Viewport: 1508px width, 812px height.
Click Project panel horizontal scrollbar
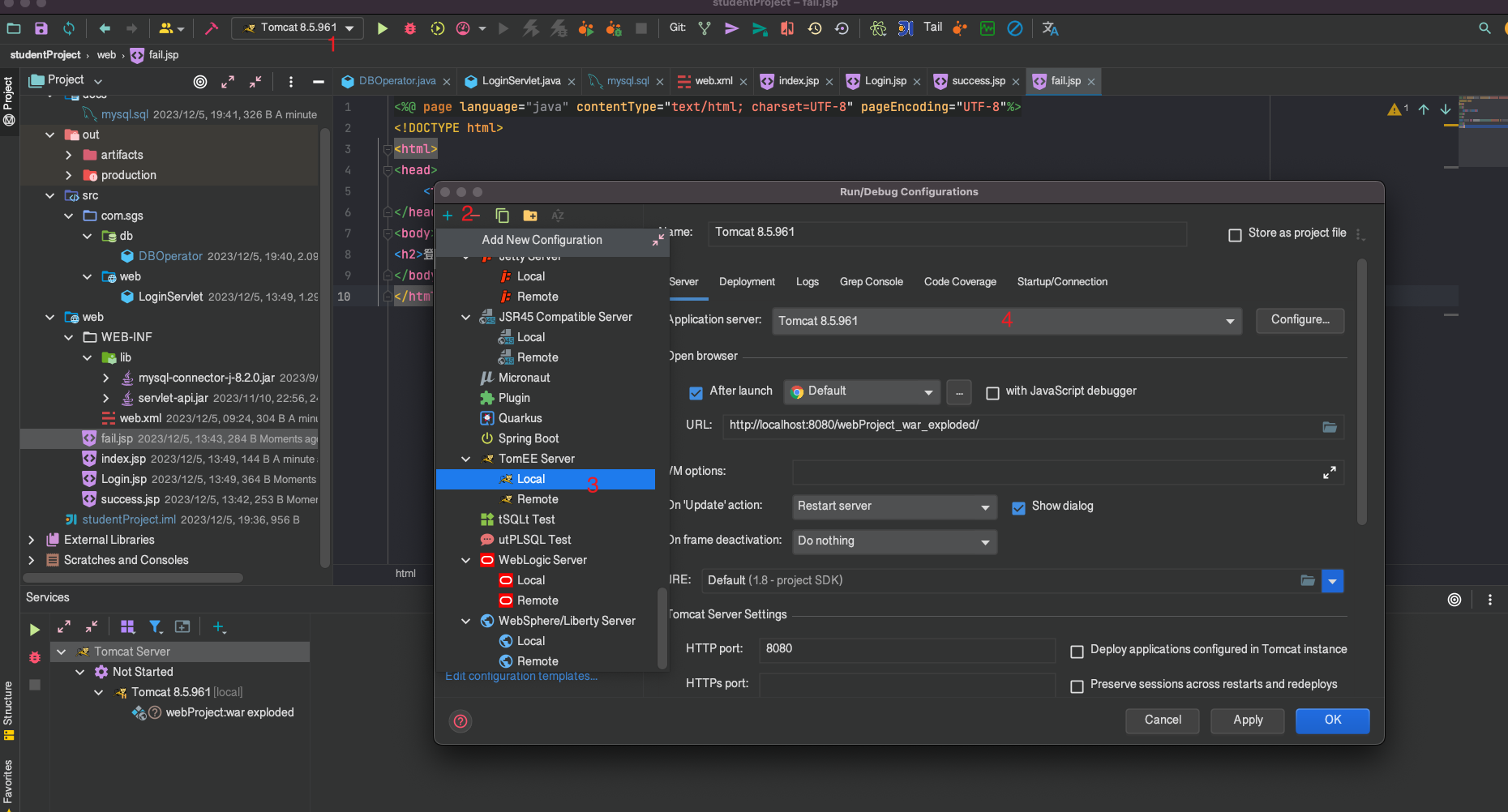click(133, 578)
